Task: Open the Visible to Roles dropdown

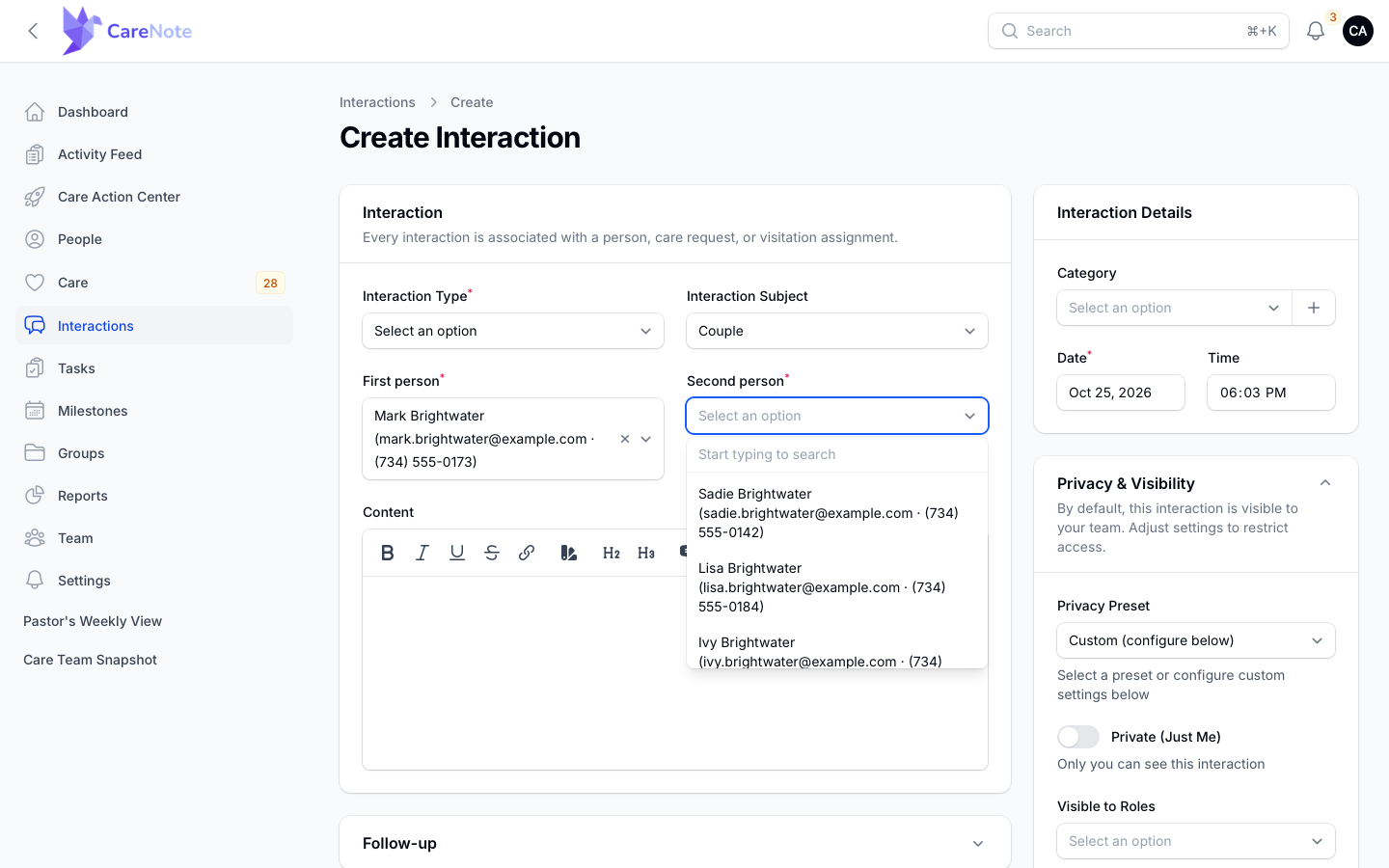Action: 1196,841
